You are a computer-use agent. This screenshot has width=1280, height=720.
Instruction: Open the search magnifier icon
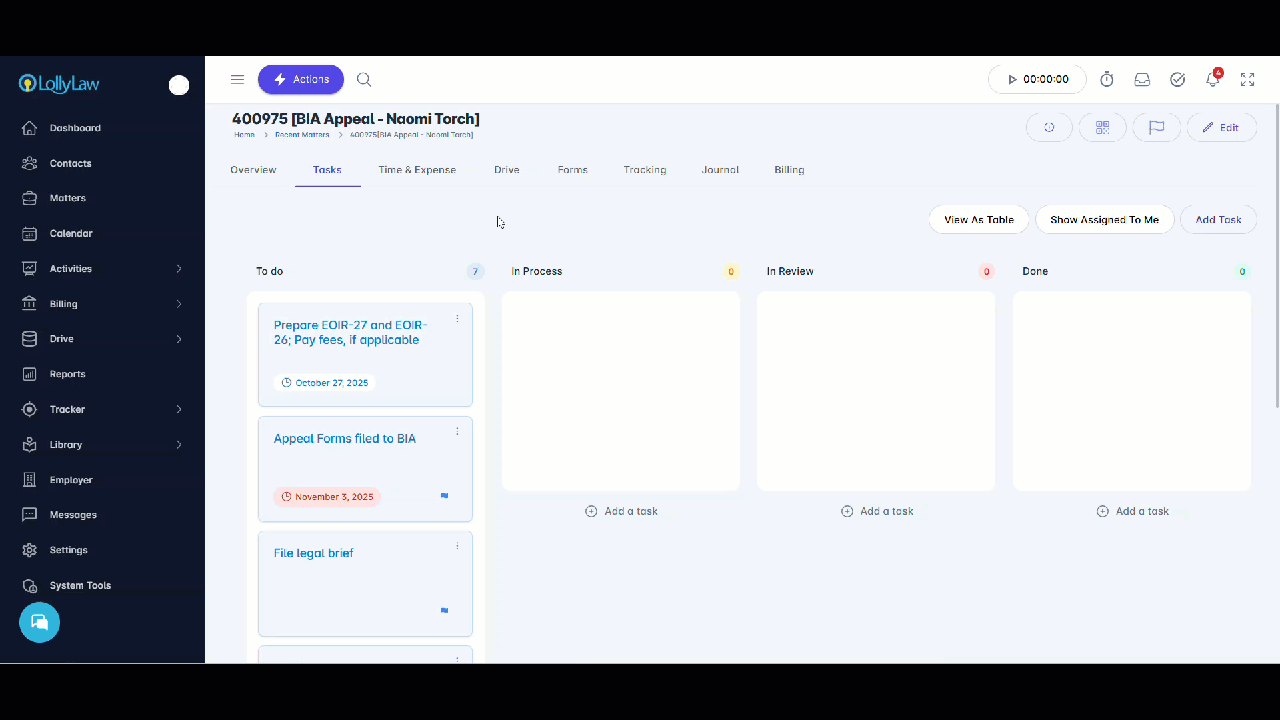364,80
